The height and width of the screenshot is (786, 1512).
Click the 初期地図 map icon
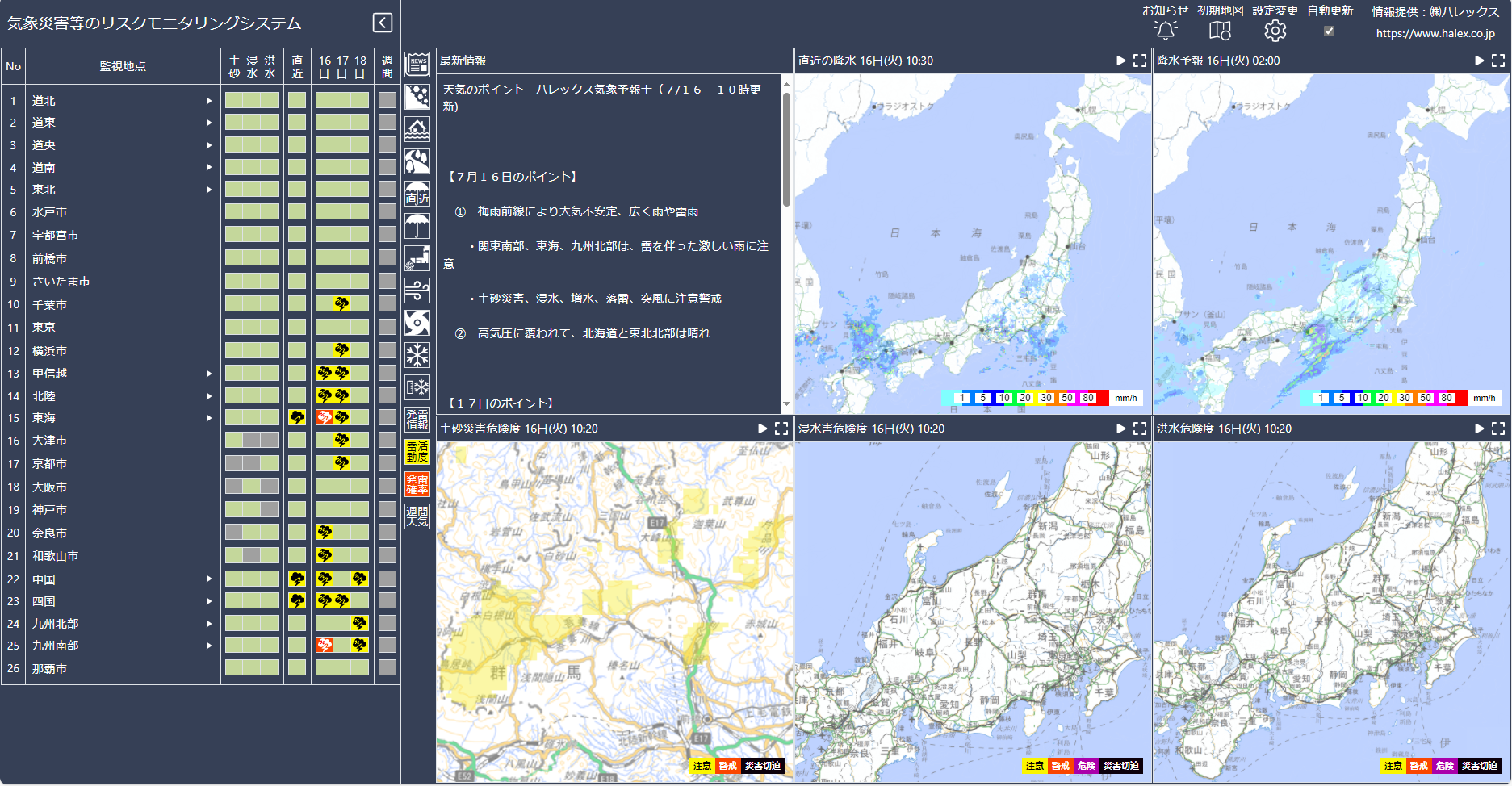tap(1220, 31)
